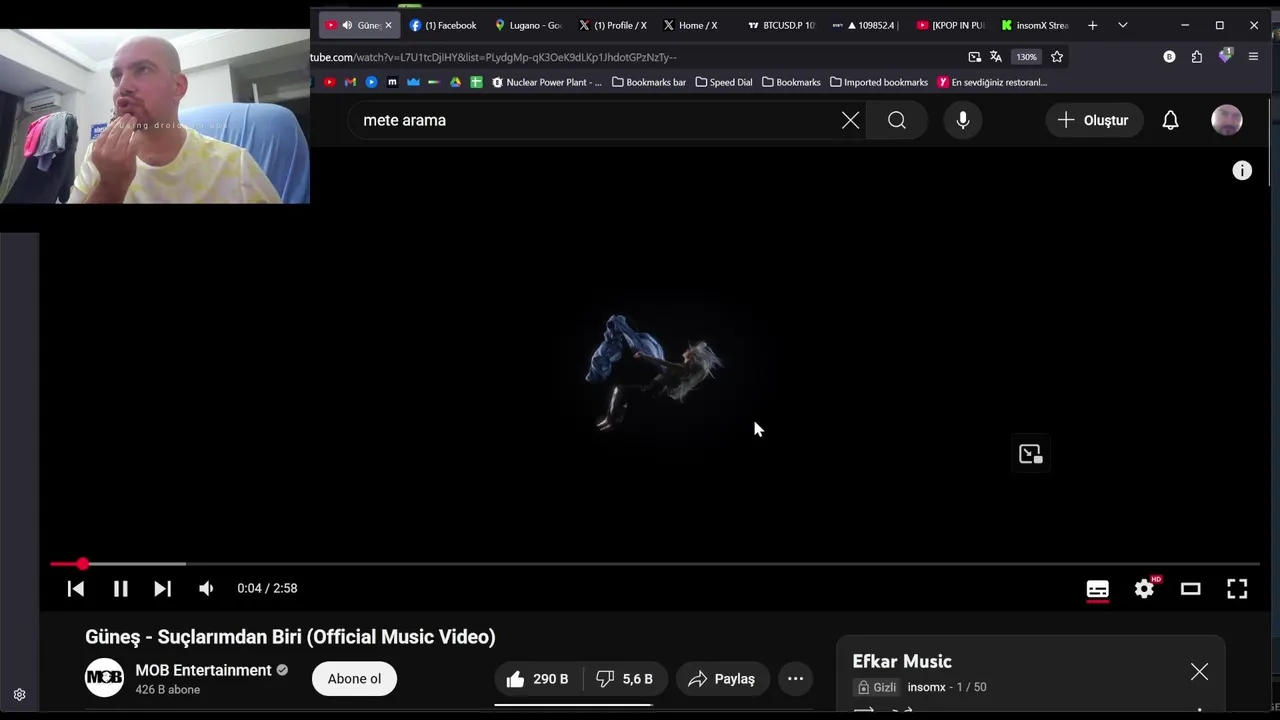The height and width of the screenshot is (720, 1280).
Task: Switch to the Profile / X tab
Action: (614, 25)
